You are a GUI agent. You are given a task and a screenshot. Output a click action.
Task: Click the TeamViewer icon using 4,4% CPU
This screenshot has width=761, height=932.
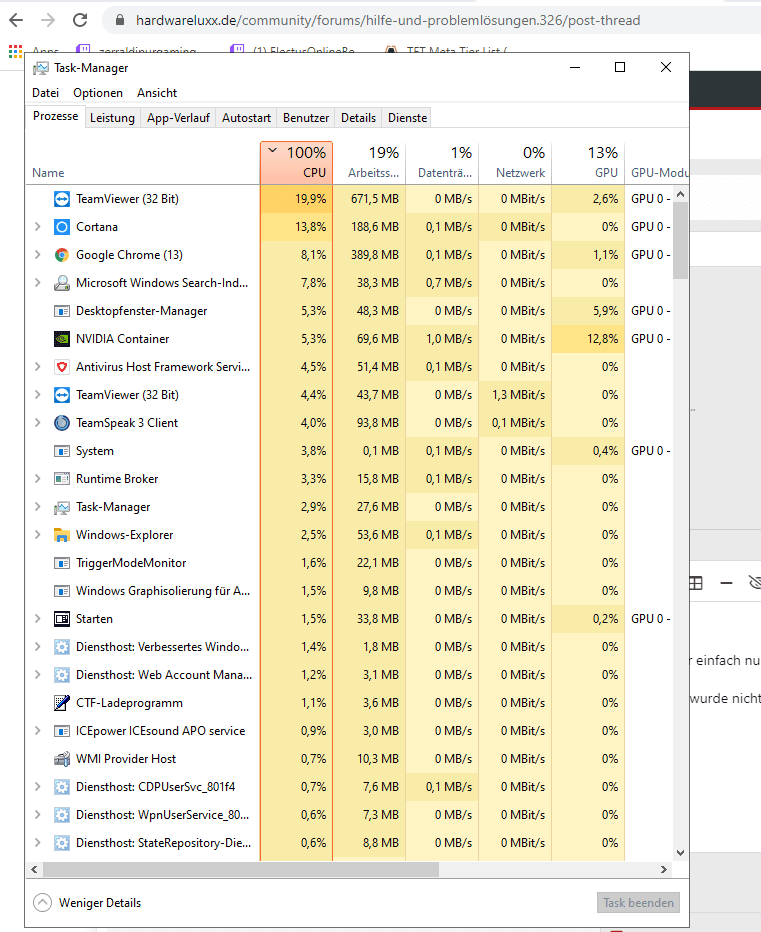[x=62, y=395]
